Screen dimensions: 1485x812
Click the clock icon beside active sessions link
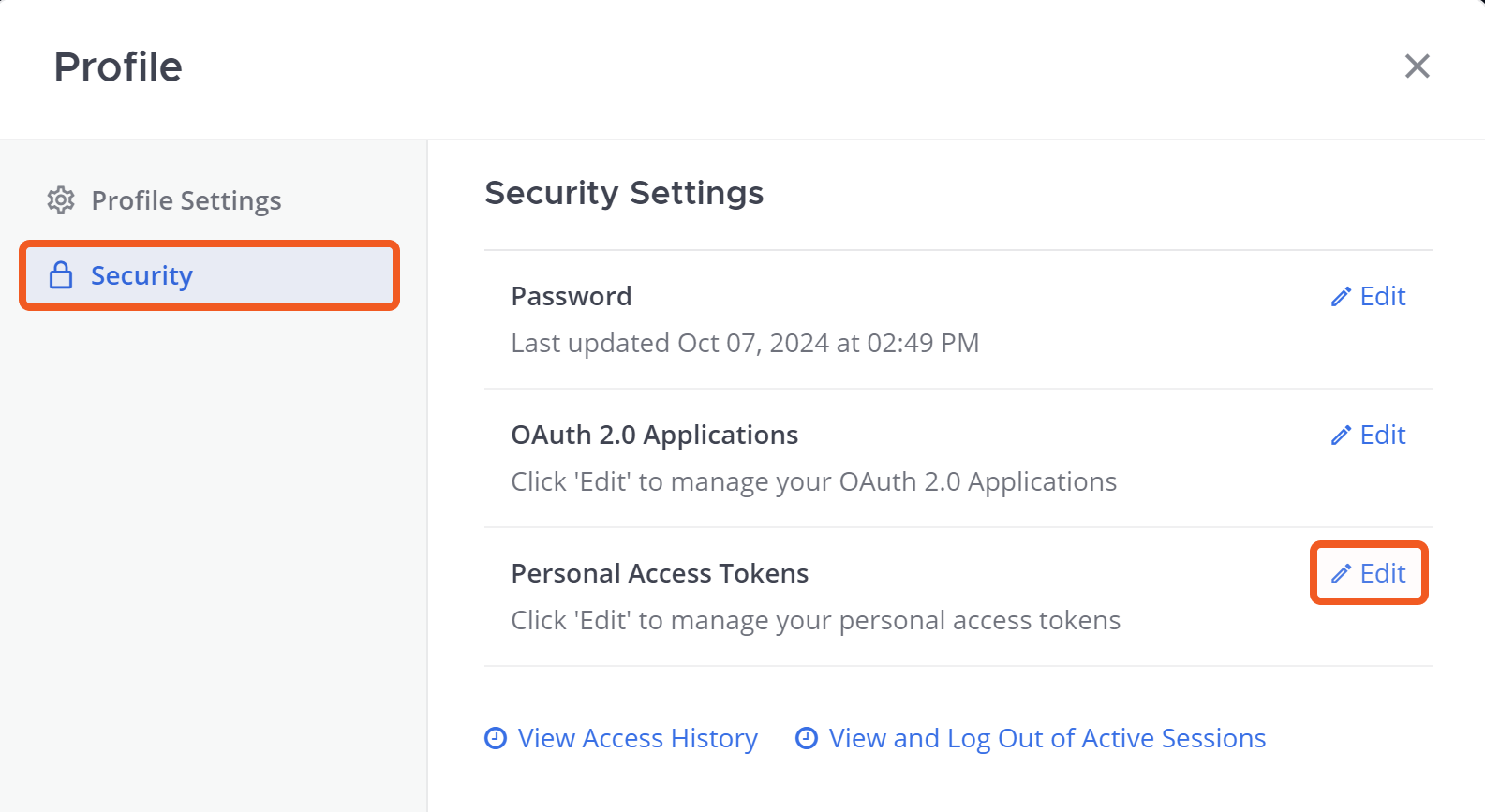point(807,738)
